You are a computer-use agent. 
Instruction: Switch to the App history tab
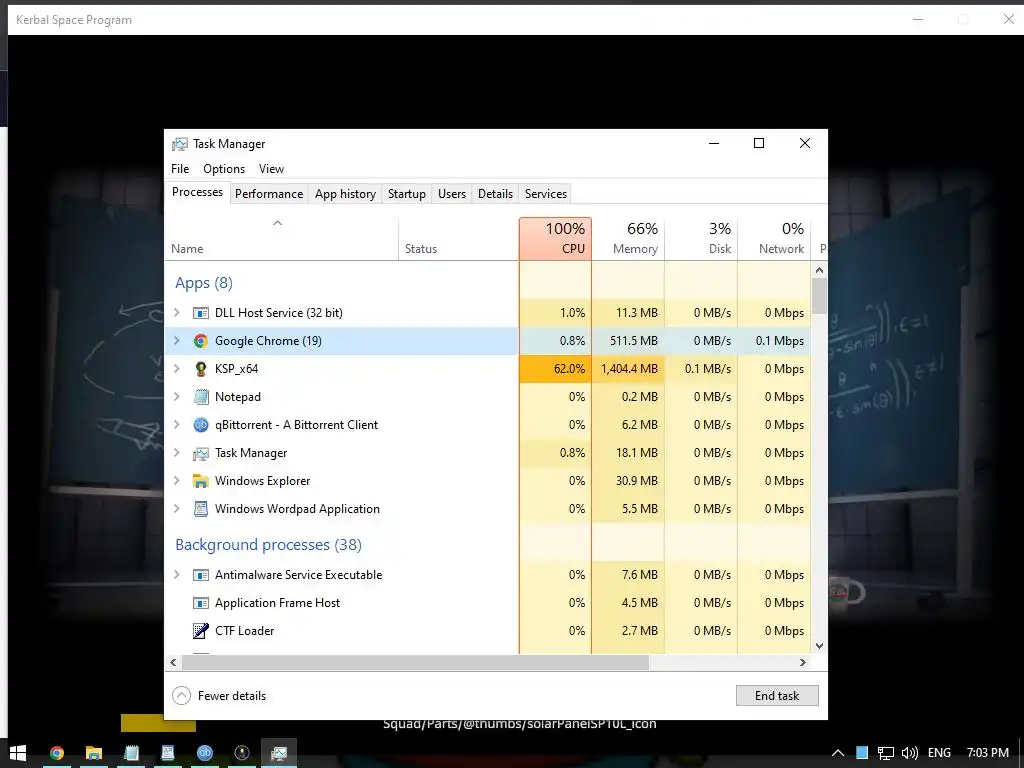pyautogui.click(x=345, y=194)
